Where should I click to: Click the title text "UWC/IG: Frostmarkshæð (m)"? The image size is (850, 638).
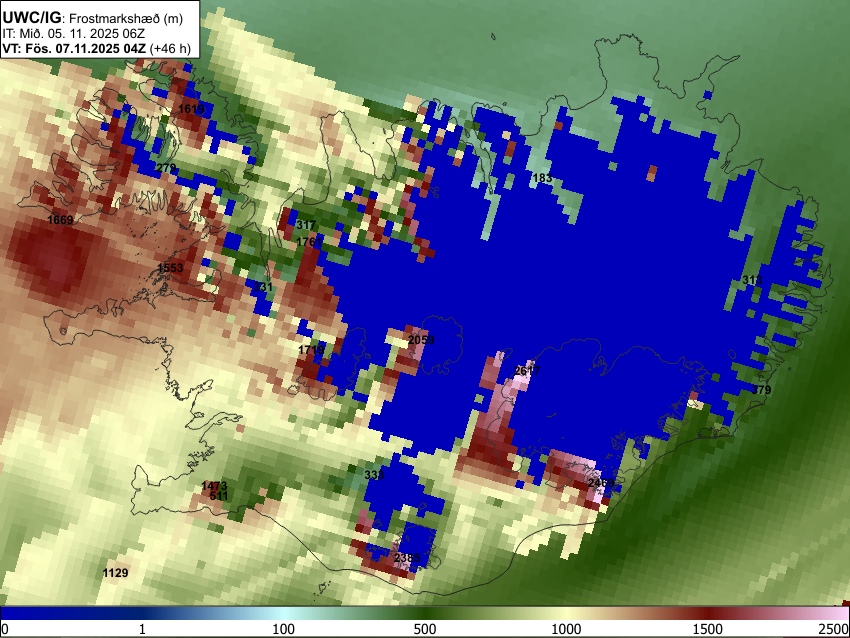pos(93,18)
